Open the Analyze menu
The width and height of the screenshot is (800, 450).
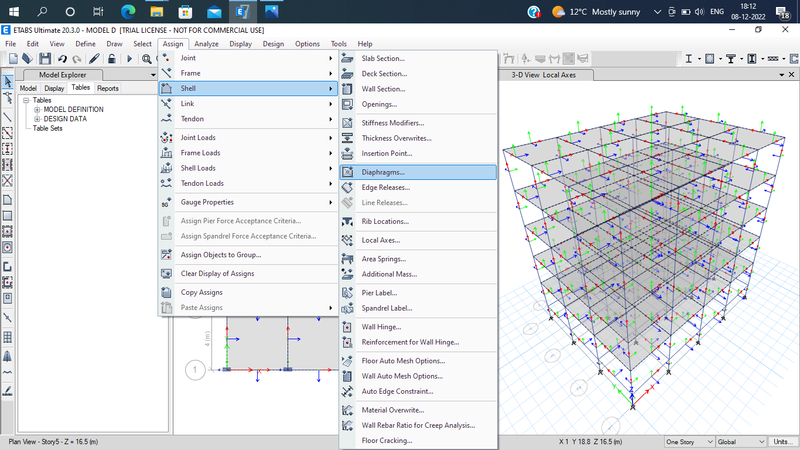pos(206,44)
